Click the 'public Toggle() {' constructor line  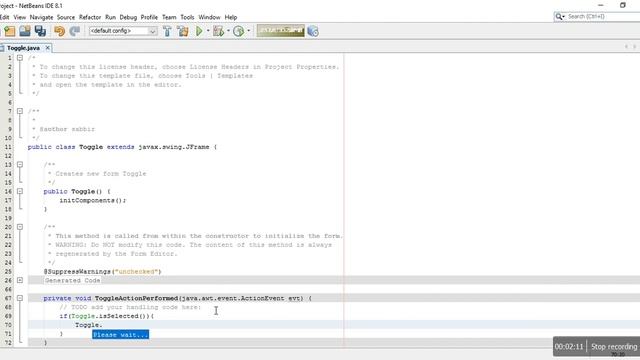[x=77, y=191]
